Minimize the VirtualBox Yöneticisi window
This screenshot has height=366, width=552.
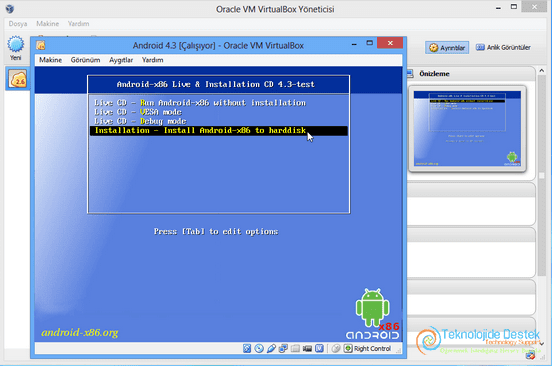[498, 8]
